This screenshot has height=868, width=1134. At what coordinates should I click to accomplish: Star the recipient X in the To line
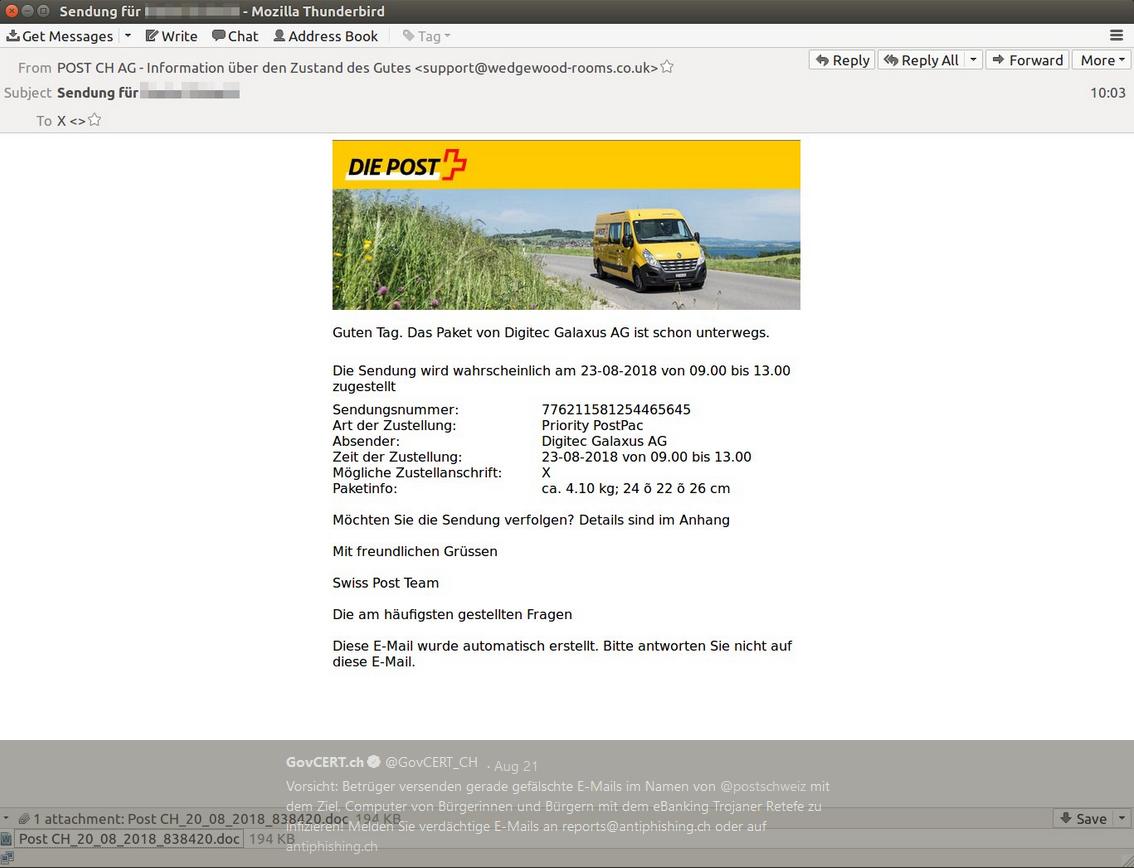95,120
